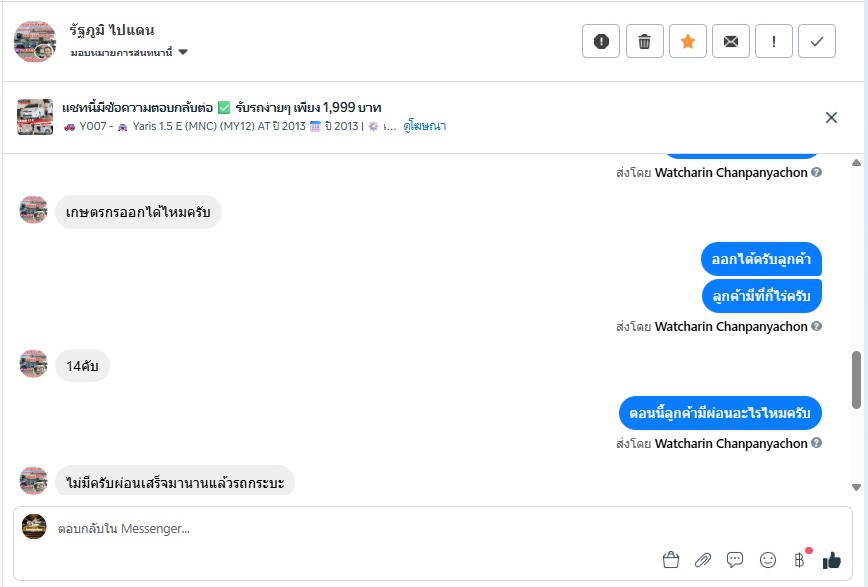Click the baht payment icon
Image resolution: width=868 pixels, height=587 pixels.
click(800, 560)
